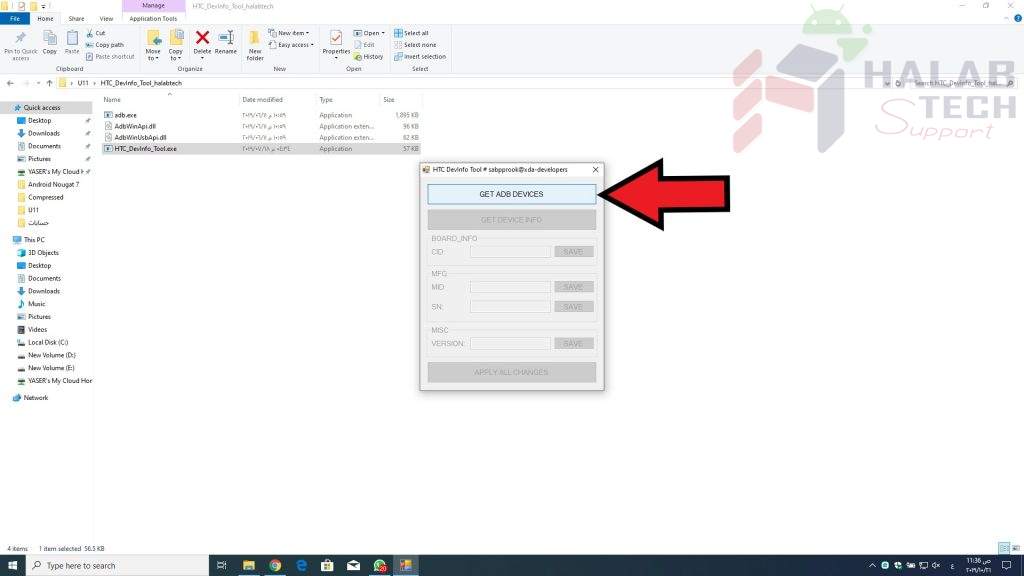Click Copy path command
The width and height of the screenshot is (1024, 576).
click(x=104, y=45)
